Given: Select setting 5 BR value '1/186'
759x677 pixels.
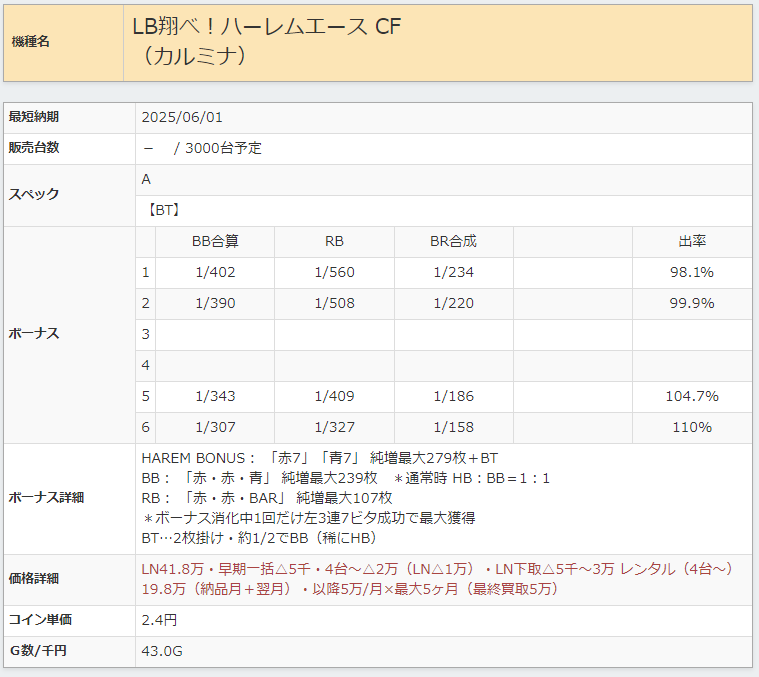Looking at the screenshot, I should 454,396.
